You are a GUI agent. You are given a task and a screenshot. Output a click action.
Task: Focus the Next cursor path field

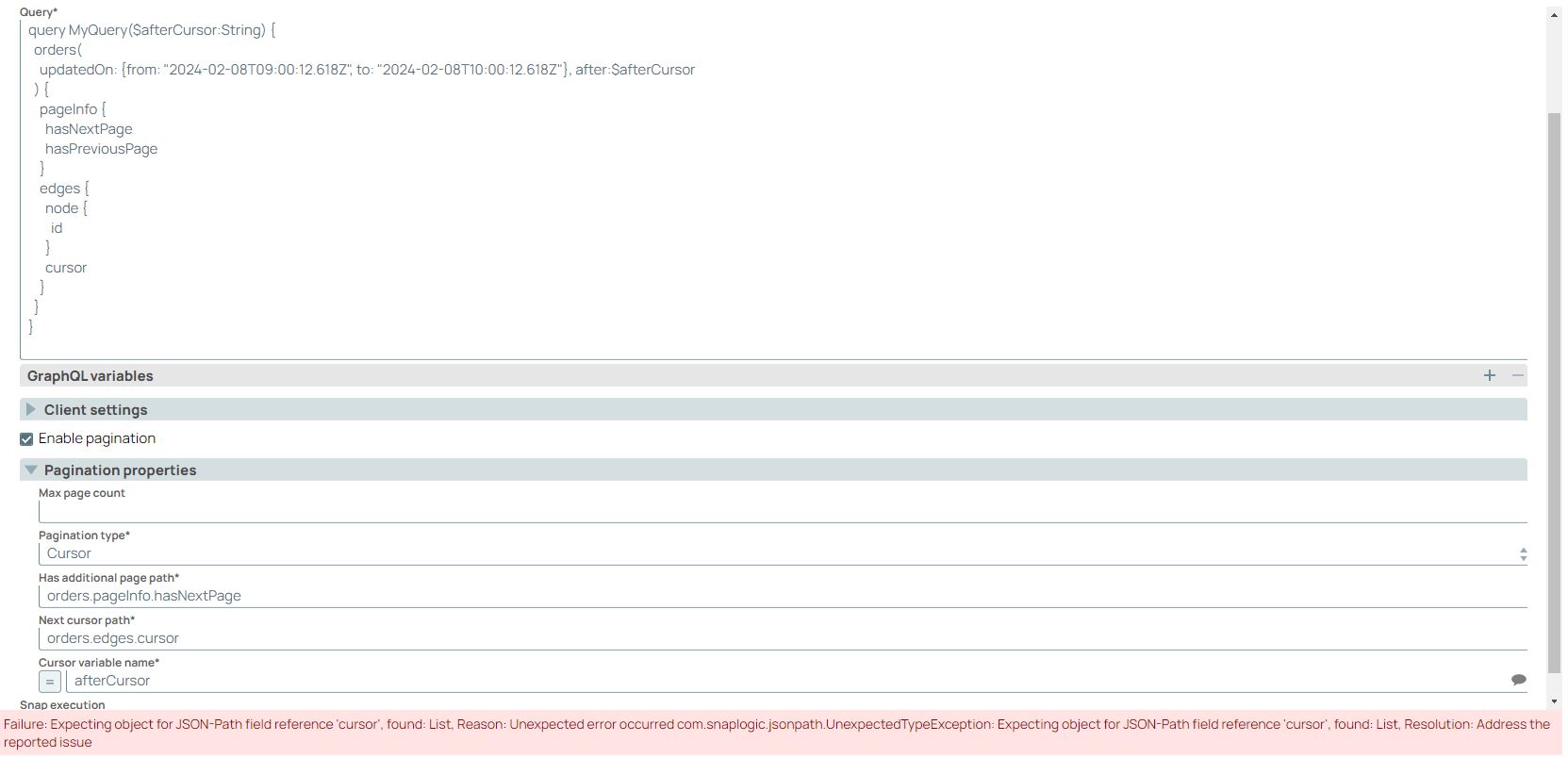[x=781, y=638]
